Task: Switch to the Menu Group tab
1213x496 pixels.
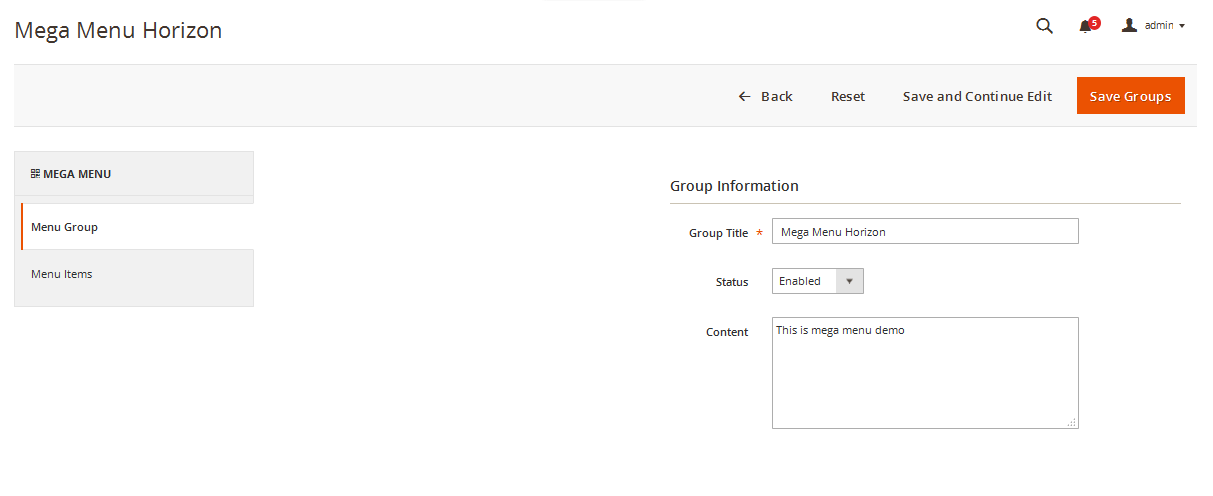Action: 137,227
